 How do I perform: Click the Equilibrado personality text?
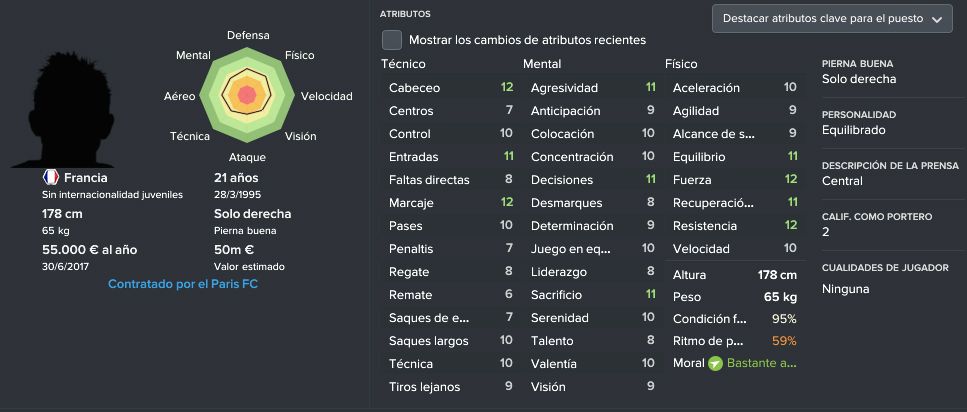point(853,130)
